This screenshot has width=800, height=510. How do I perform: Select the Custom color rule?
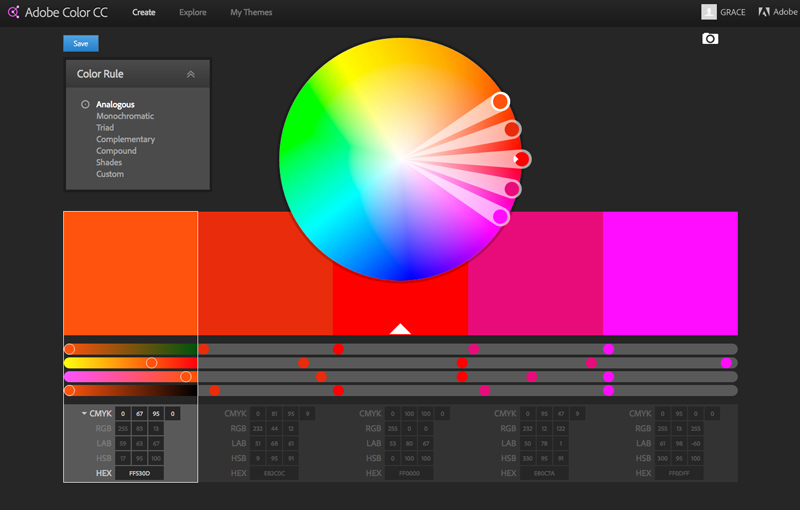(x=110, y=174)
